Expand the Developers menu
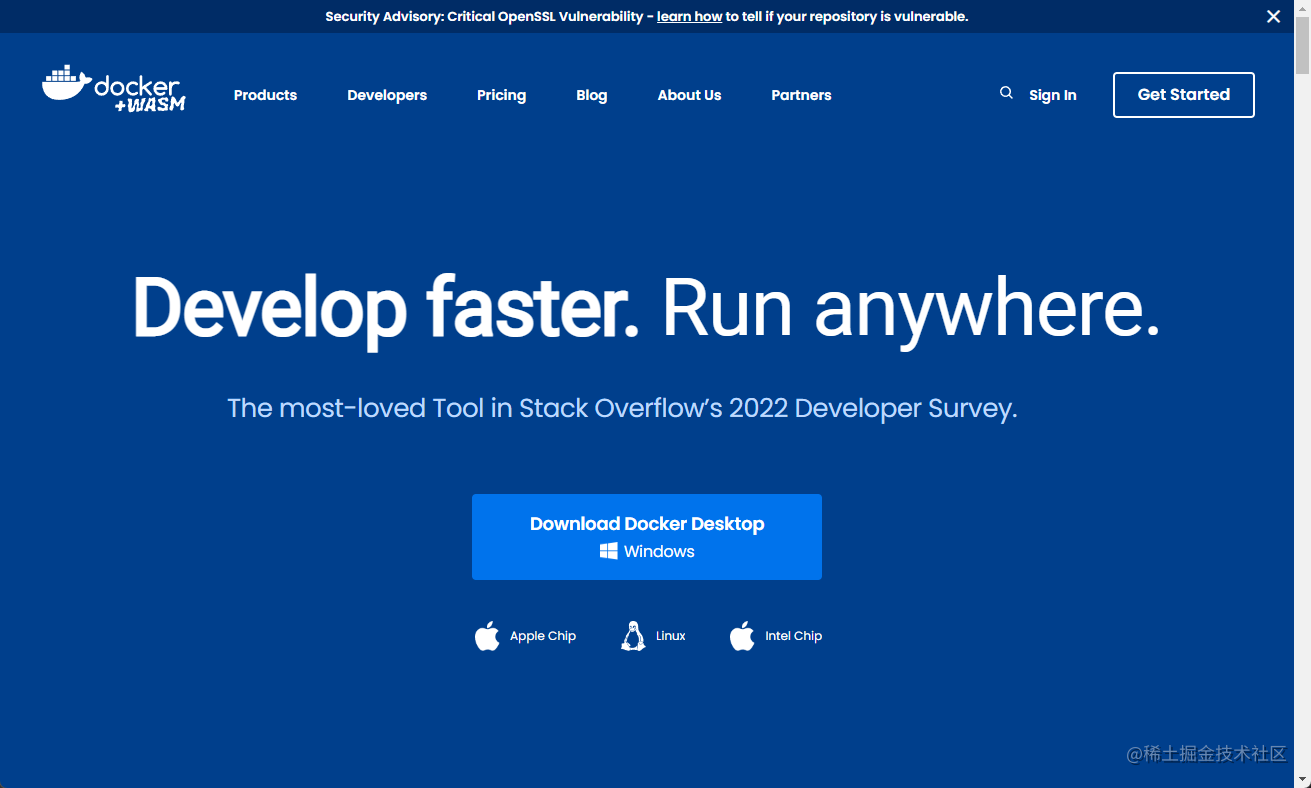Screen dimensions: 1311x788 click(x=387, y=95)
